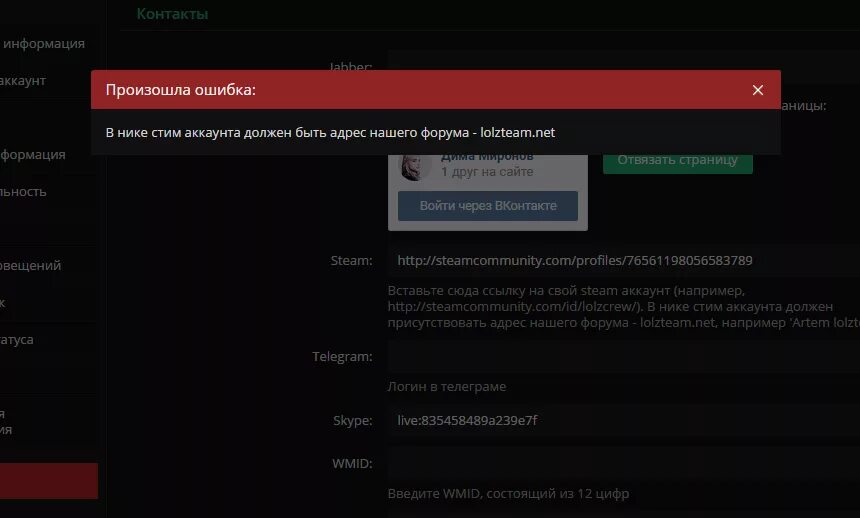Click the '1 друг на сайте' text
This screenshot has width=860, height=518.
pos(487,172)
